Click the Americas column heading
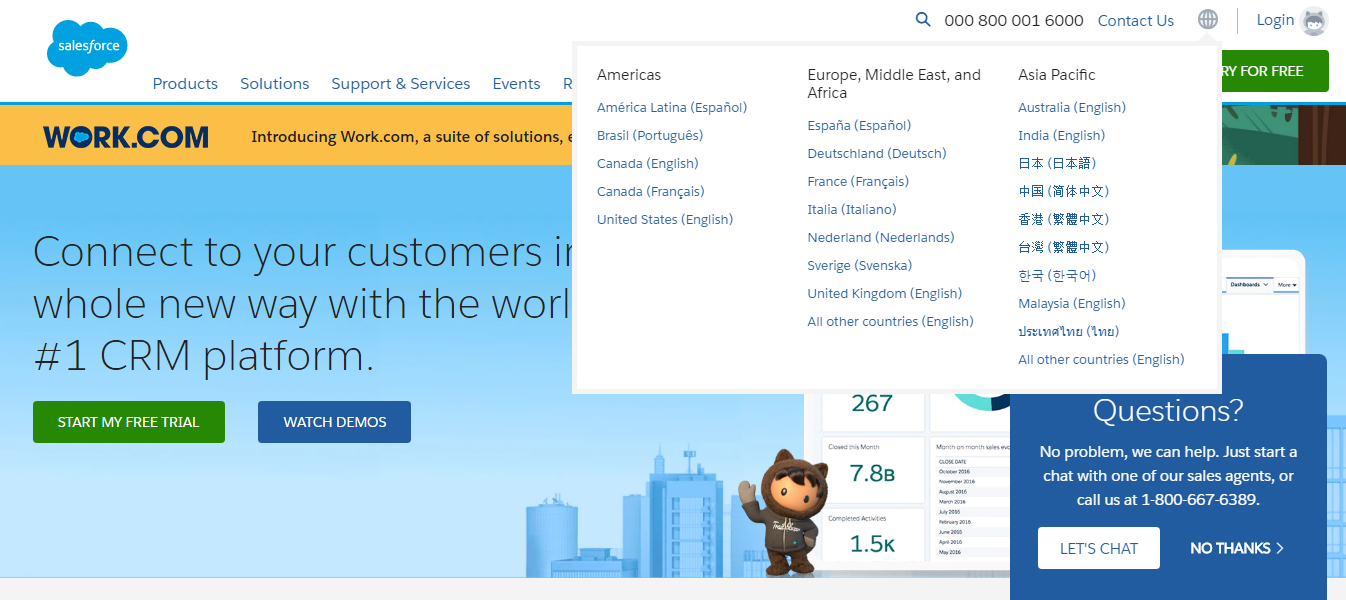The width and height of the screenshot is (1346, 600). 629,75
